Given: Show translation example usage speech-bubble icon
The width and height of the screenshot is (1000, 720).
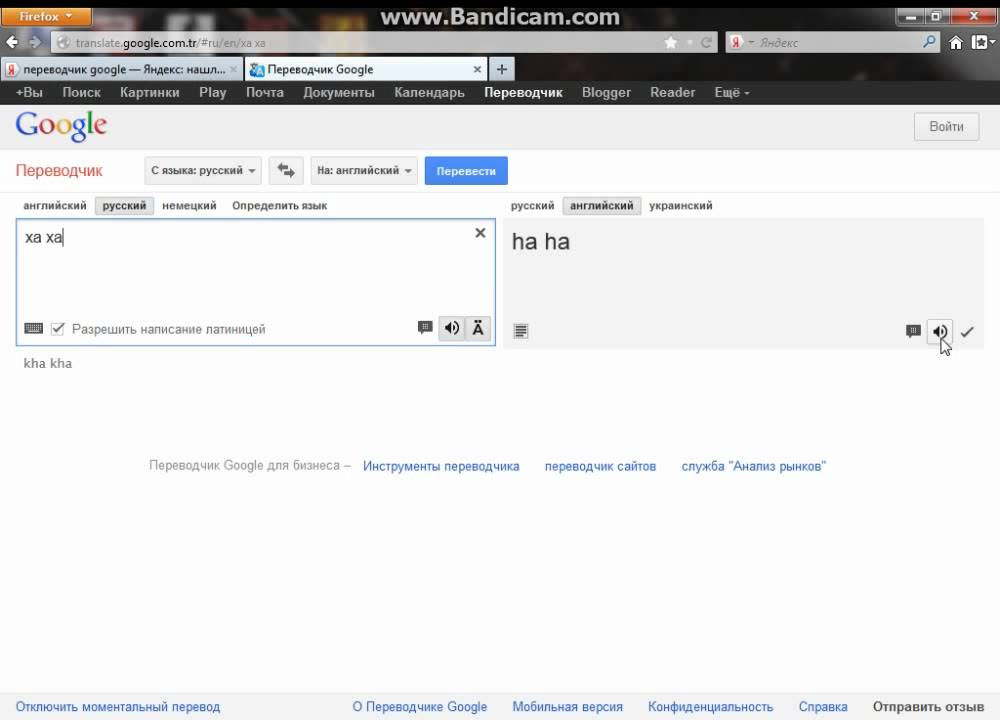Looking at the screenshot, I should tap(913, 331).
